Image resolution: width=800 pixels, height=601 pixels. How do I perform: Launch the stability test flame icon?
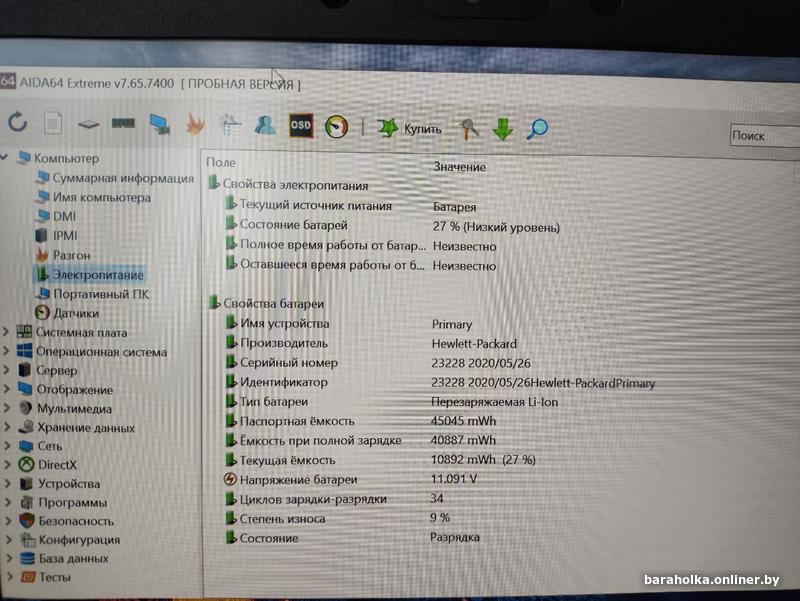(x=194, y=124)
